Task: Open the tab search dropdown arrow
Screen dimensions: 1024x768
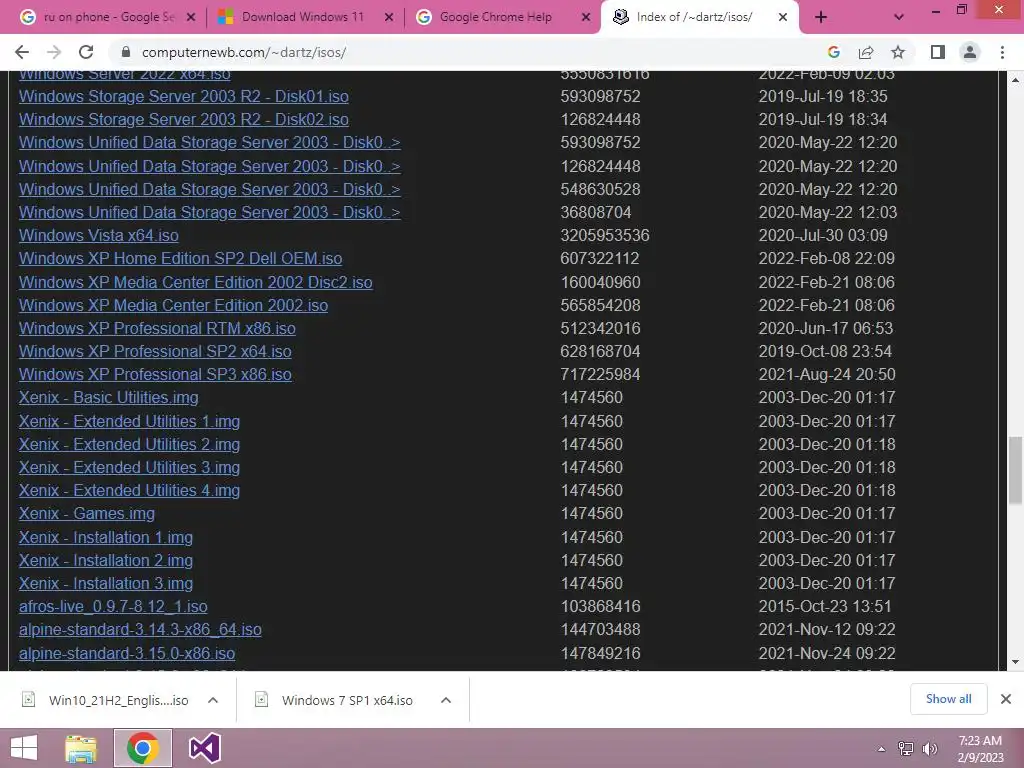Action: (x=899, y=18)
